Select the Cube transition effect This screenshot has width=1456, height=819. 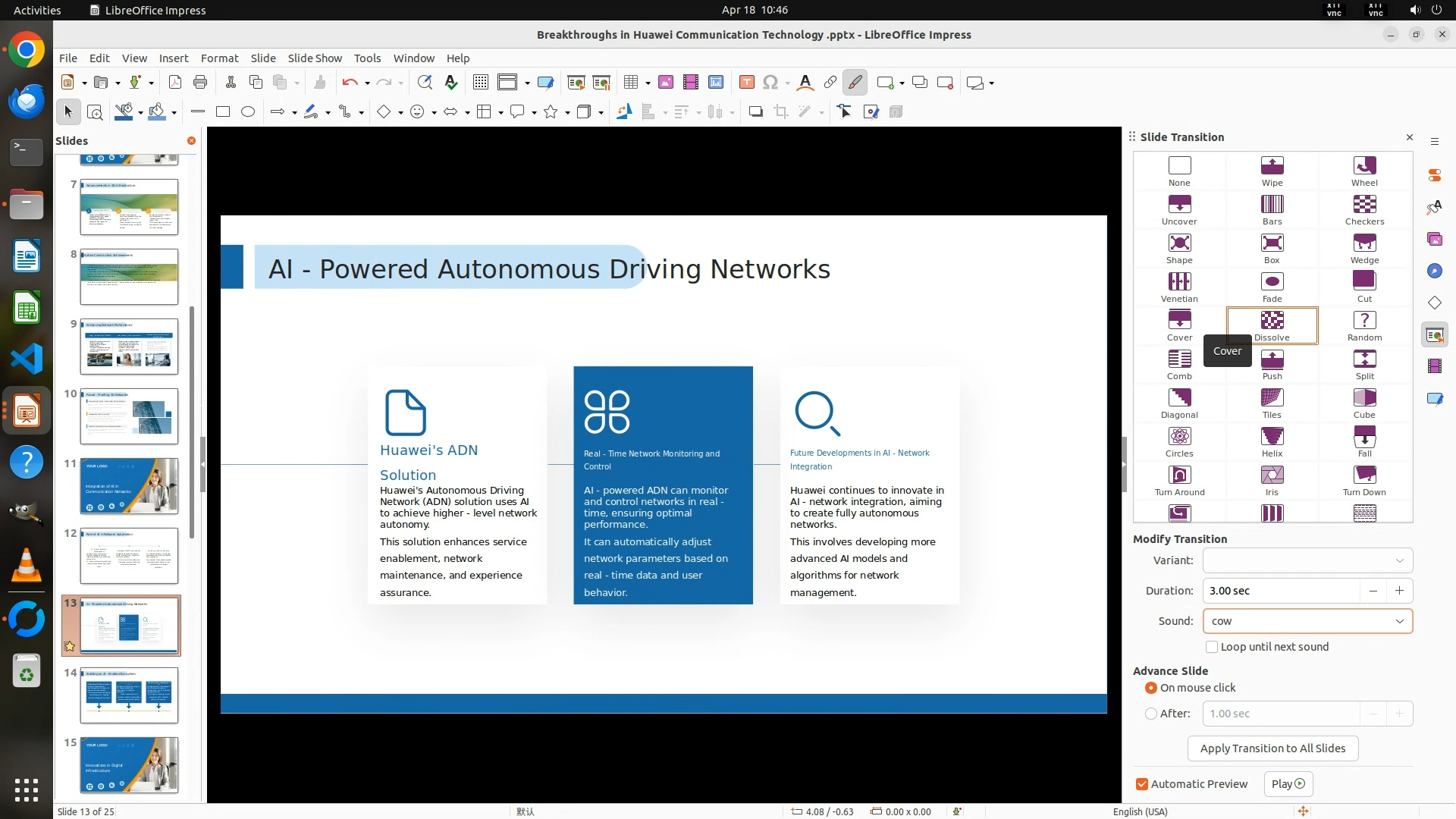[x=1364, y=398]
